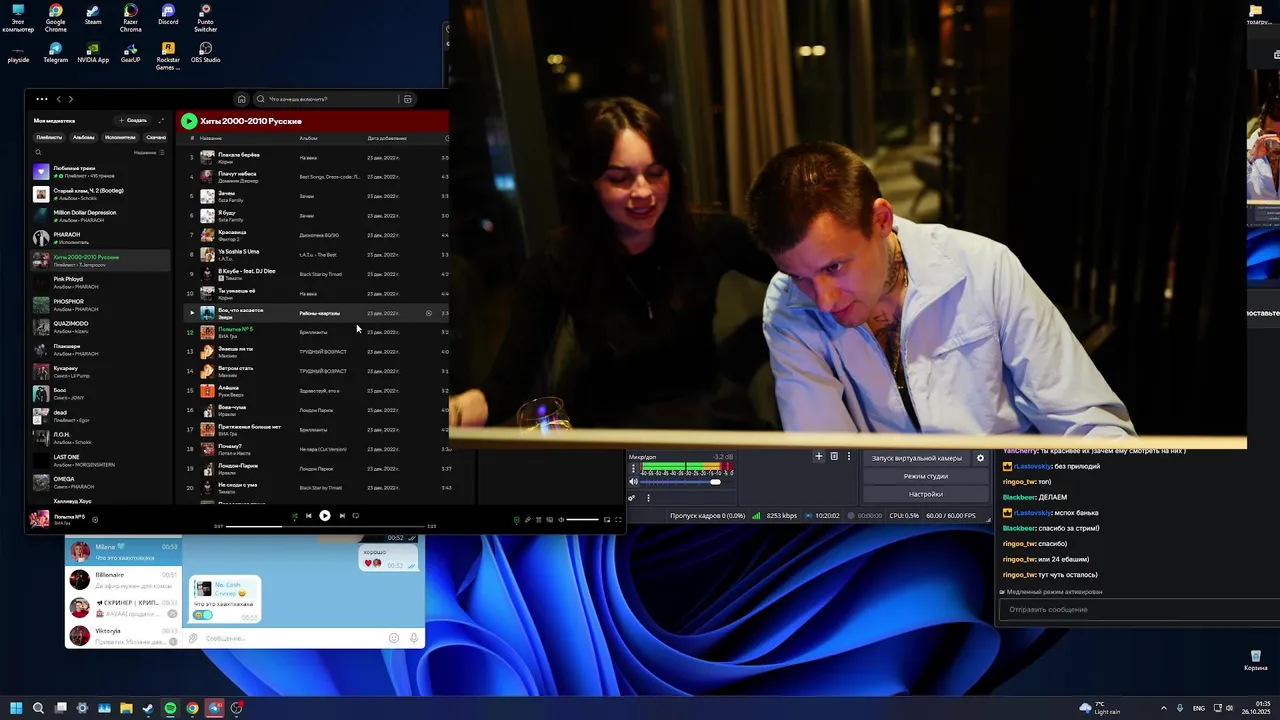
Task: Open the Telegram emoji picker
Action: 394,638
